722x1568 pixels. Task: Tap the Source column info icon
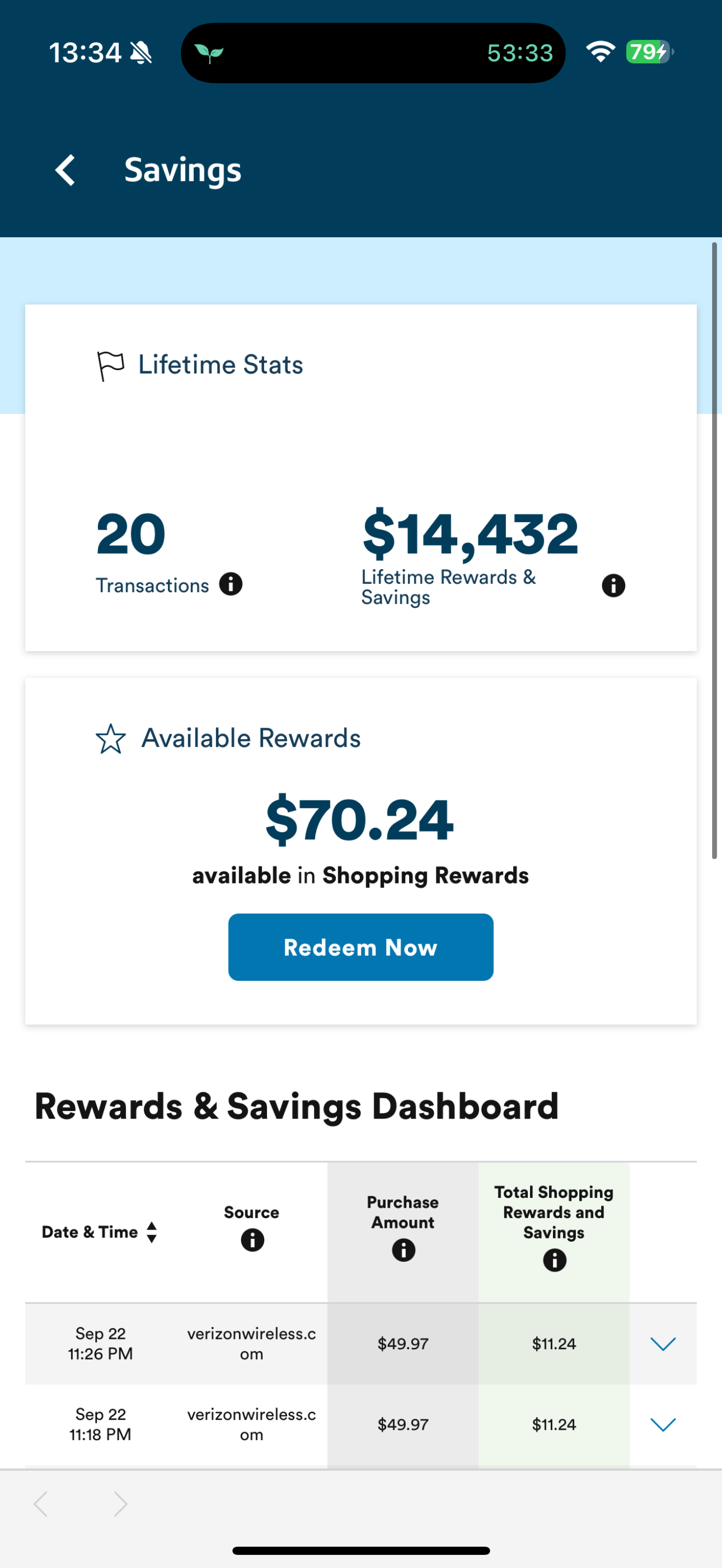pos(252,1240)
